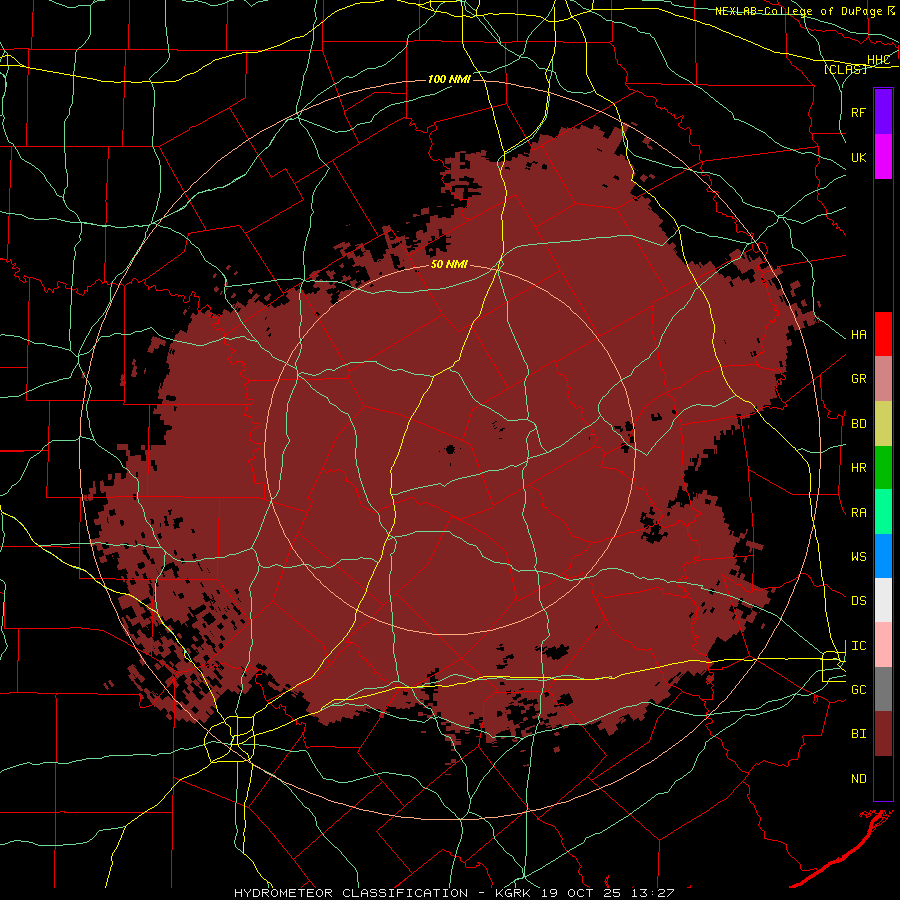Image resolution: width=900 pixels, height=900 pixels.
Task: Pick the RA light green legend swatch
Action: pos(883,512)
